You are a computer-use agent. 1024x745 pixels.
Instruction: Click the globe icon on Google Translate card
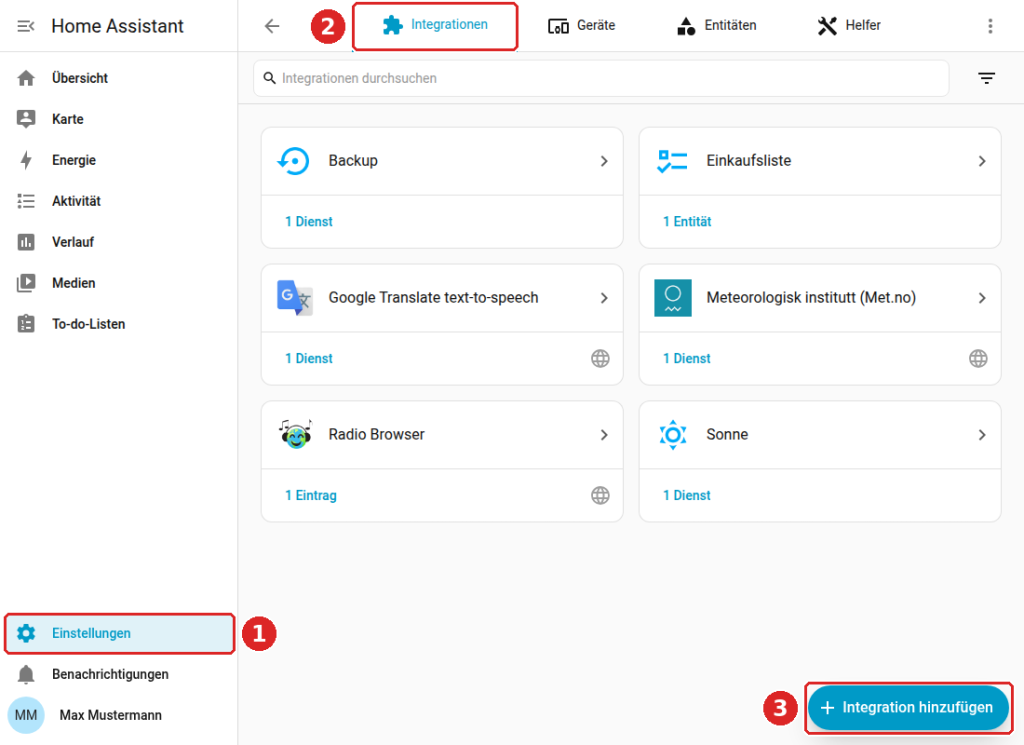click(600, 358)
